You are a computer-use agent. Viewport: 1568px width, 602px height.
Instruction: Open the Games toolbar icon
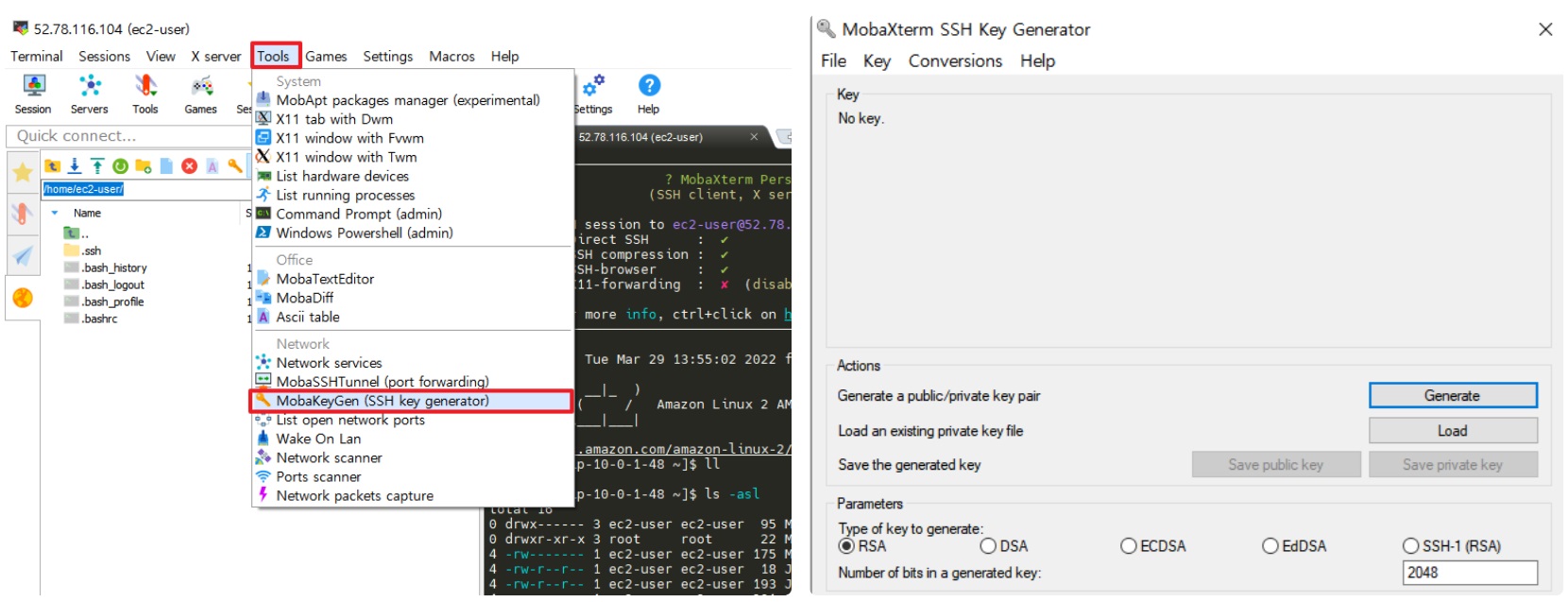tap(200, 94)
